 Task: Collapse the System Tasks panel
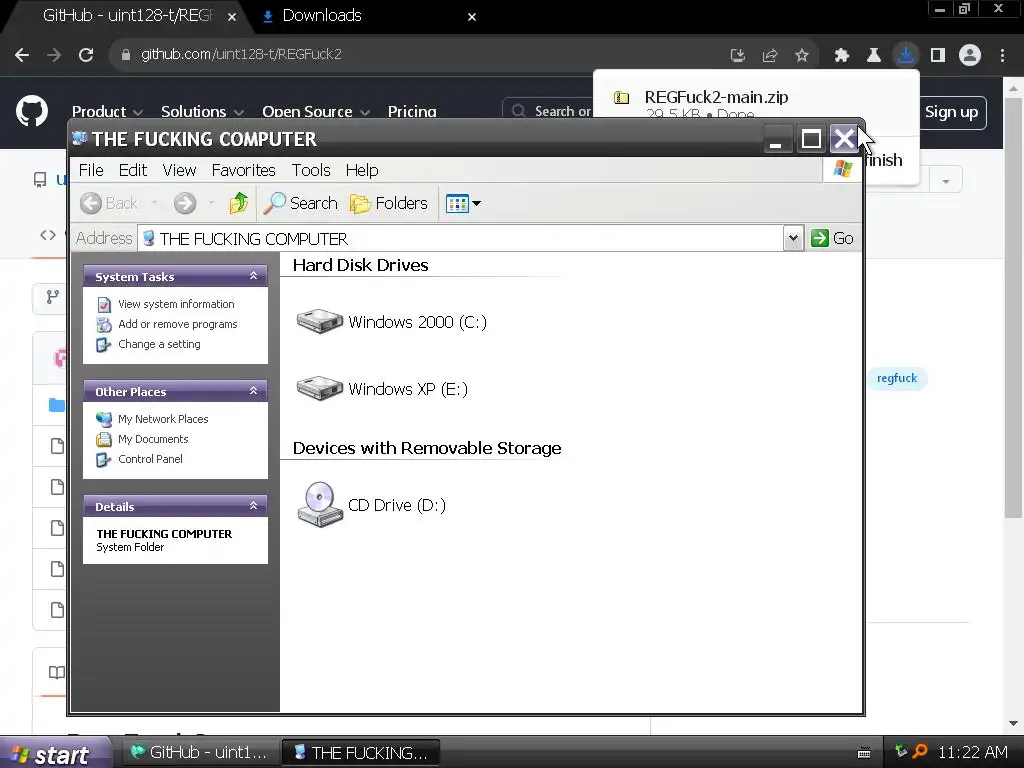253,276
